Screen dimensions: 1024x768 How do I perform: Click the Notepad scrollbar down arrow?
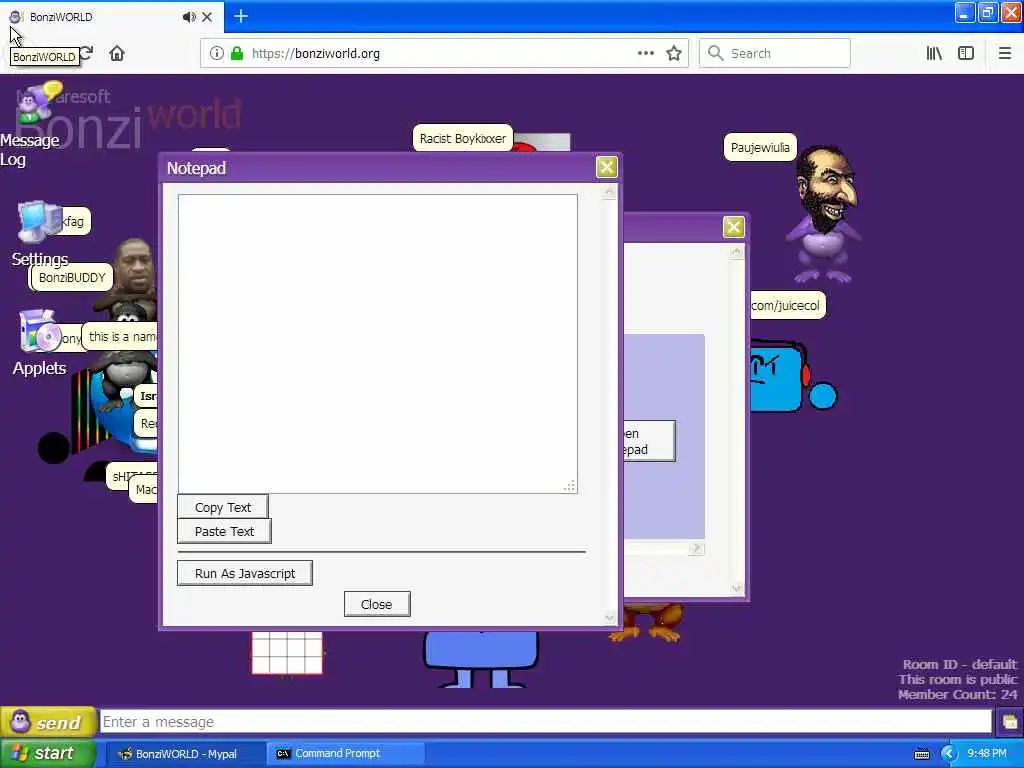609,617
